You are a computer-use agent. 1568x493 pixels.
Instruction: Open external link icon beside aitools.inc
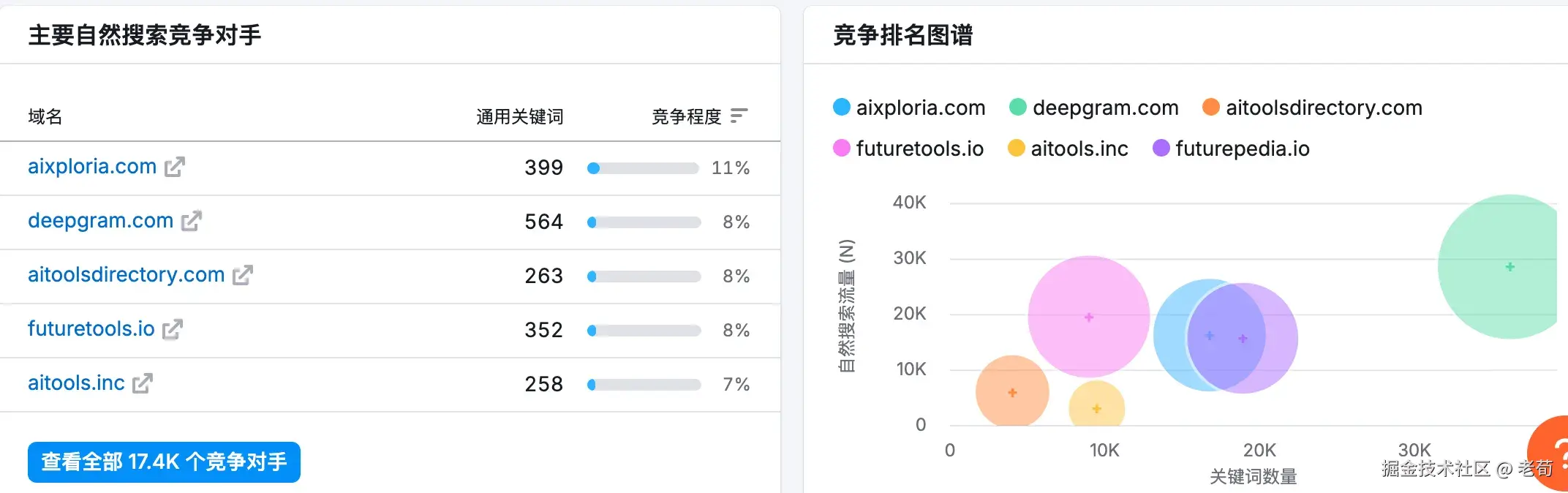pos(143,384)
